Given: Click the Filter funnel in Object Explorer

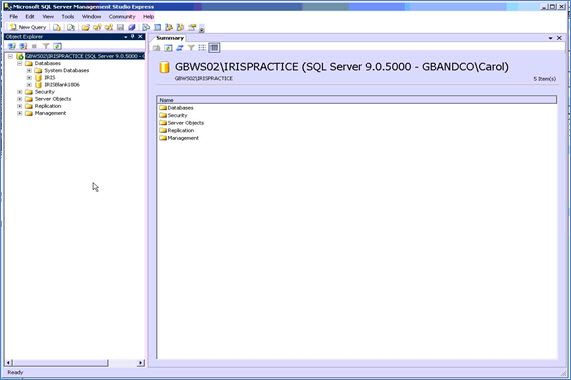Looking at the screenshot, I should (x=46, y=46).
